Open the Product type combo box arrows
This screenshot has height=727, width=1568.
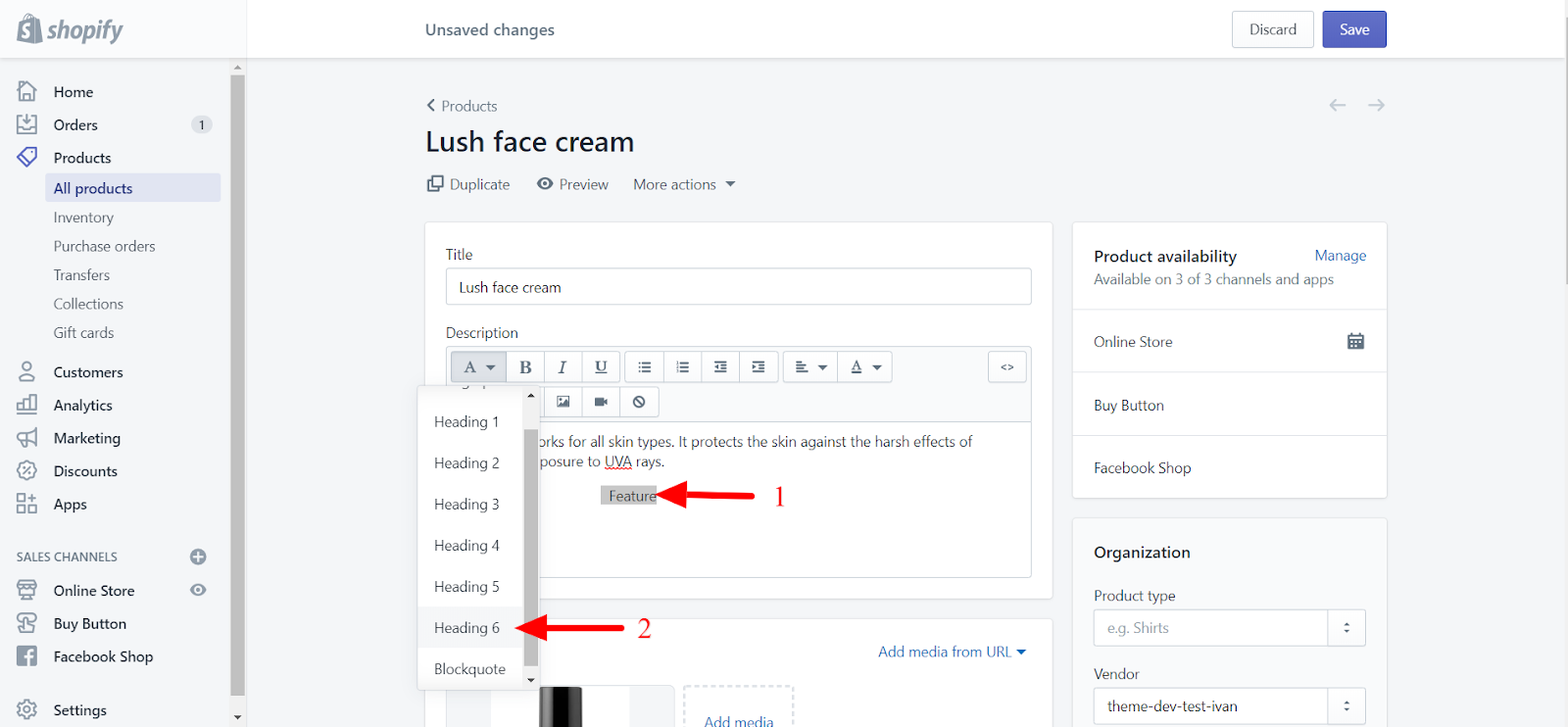pos(1347,628)
